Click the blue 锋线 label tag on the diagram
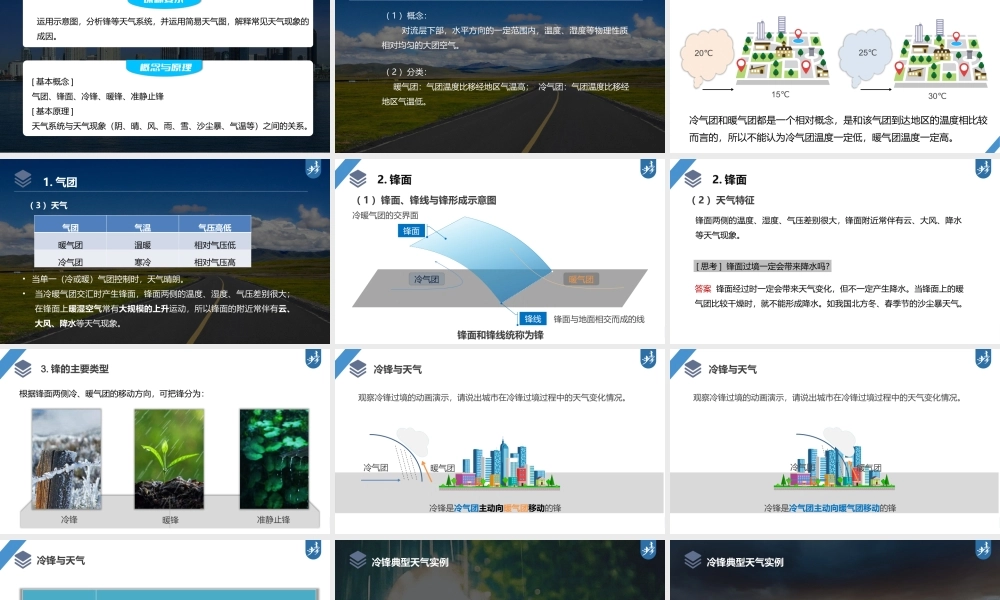 click(534, 318)
